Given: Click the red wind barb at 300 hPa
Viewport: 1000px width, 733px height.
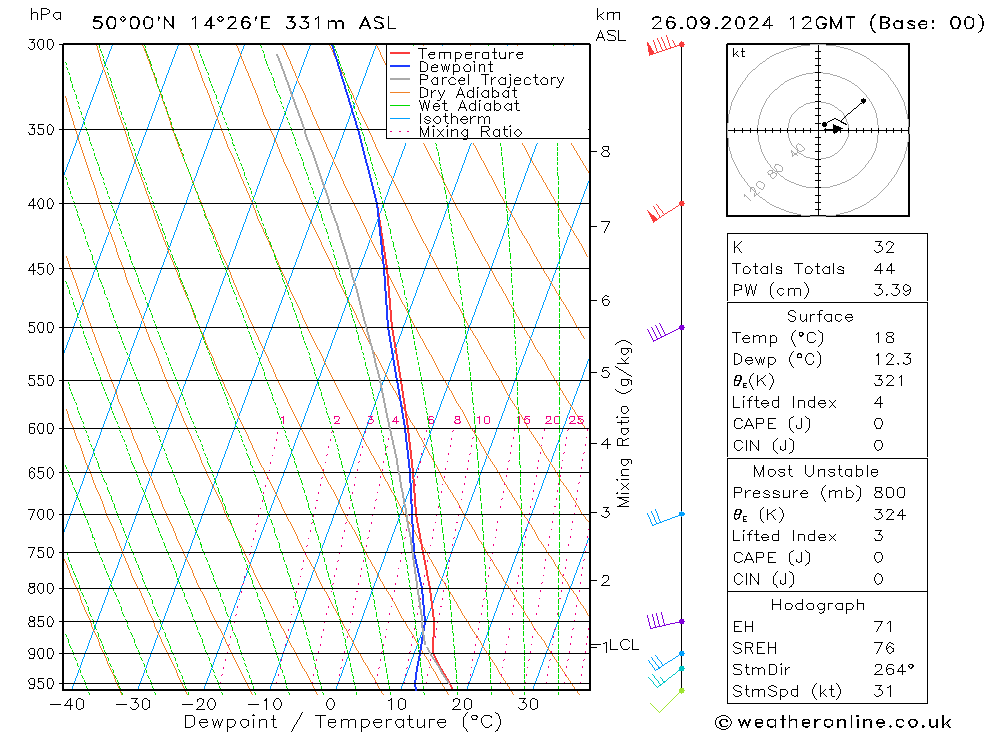Looking at the screenshot, I should 664,47.
